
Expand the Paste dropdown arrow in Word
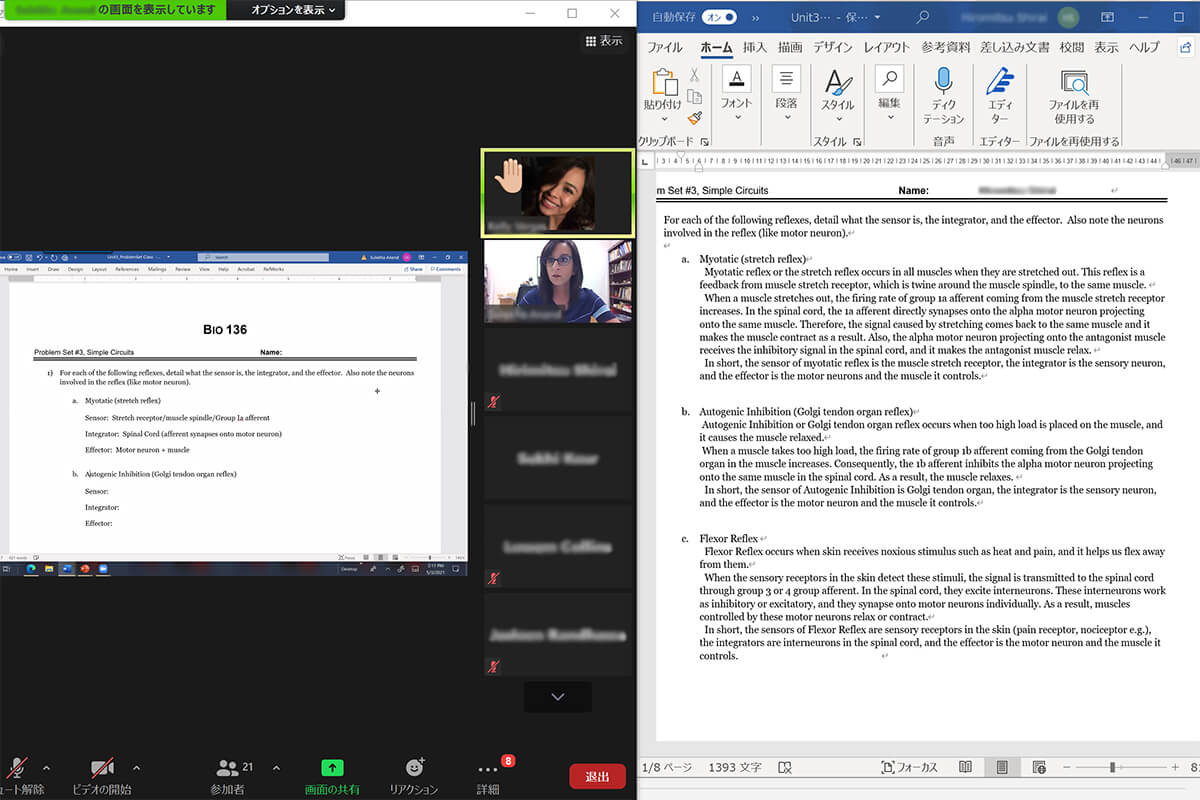663,117
